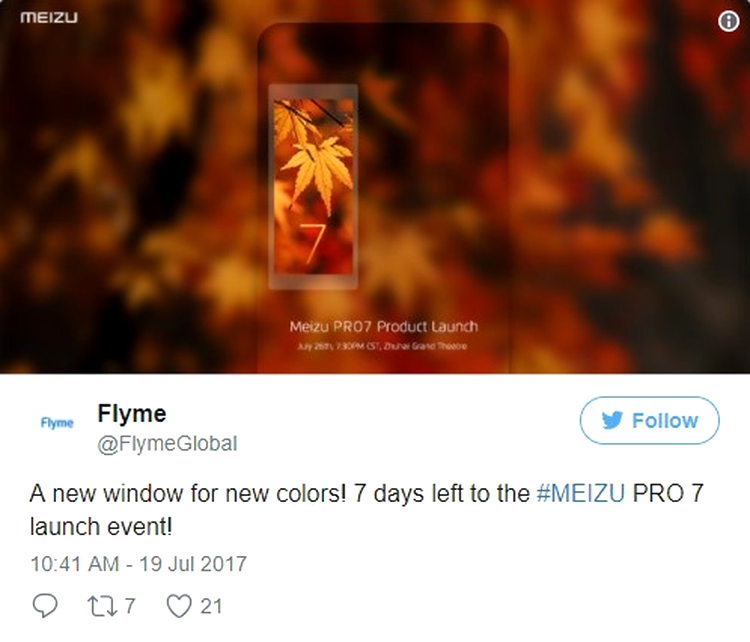
Task: Like the tweet with the heart icon
Action: pos(179,606)
